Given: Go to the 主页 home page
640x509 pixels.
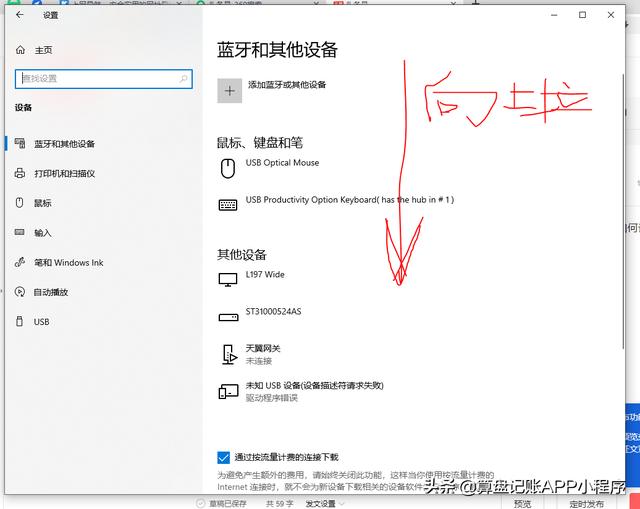Looking at the screenshot, I should pyautogui.click(x=34, y=50).
